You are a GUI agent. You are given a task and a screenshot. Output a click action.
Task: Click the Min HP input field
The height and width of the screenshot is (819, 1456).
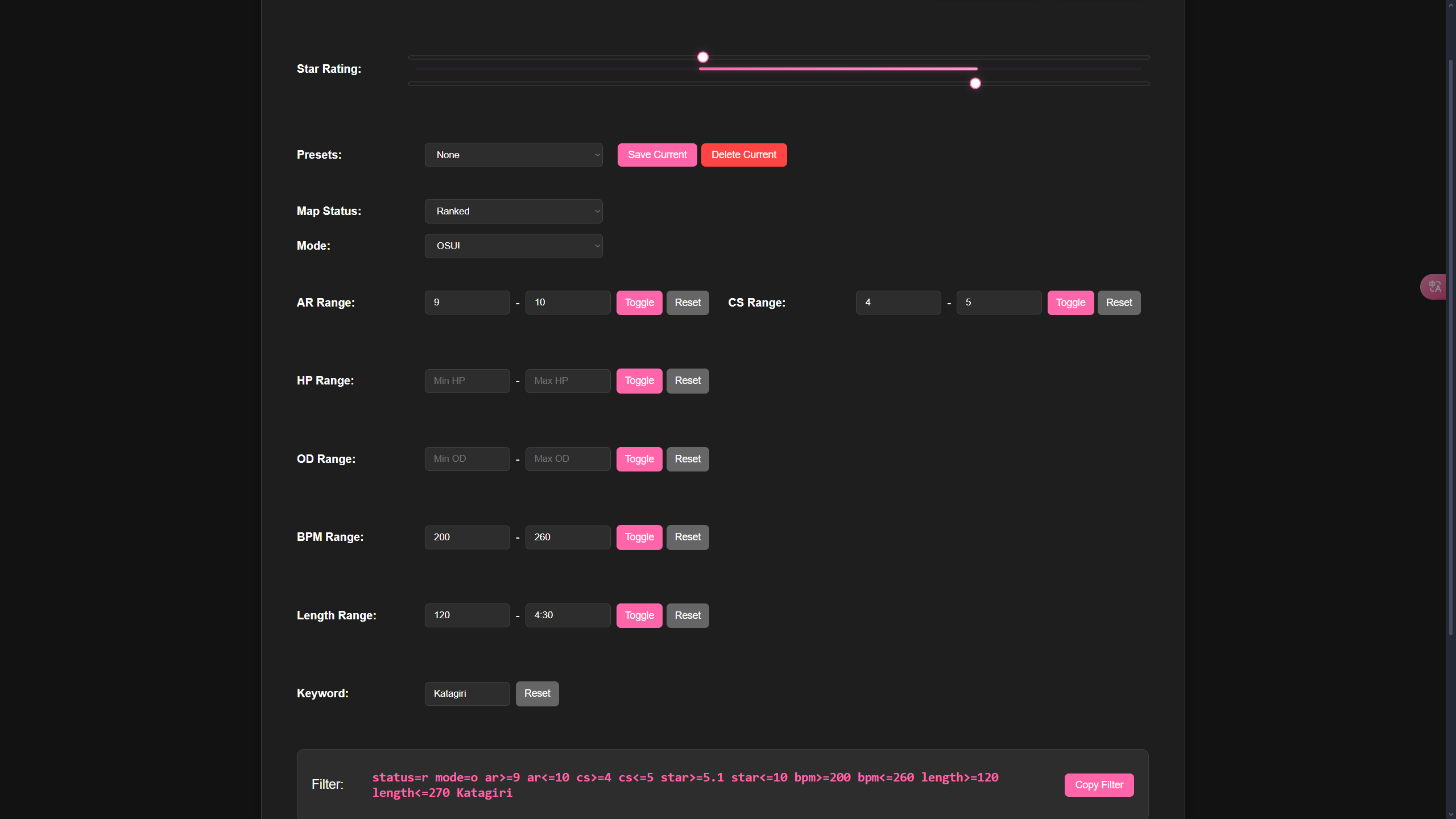467,380
